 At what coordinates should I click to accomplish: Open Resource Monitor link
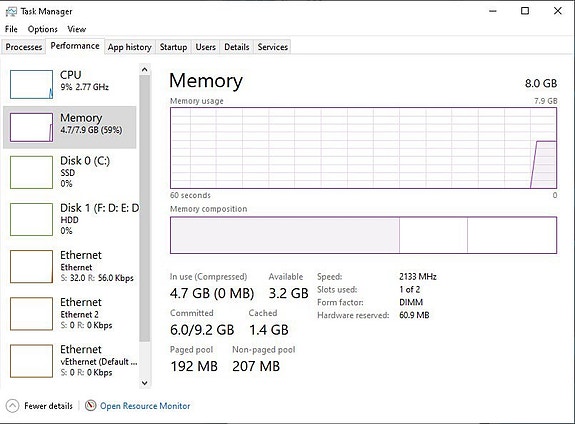pos(145,406)
